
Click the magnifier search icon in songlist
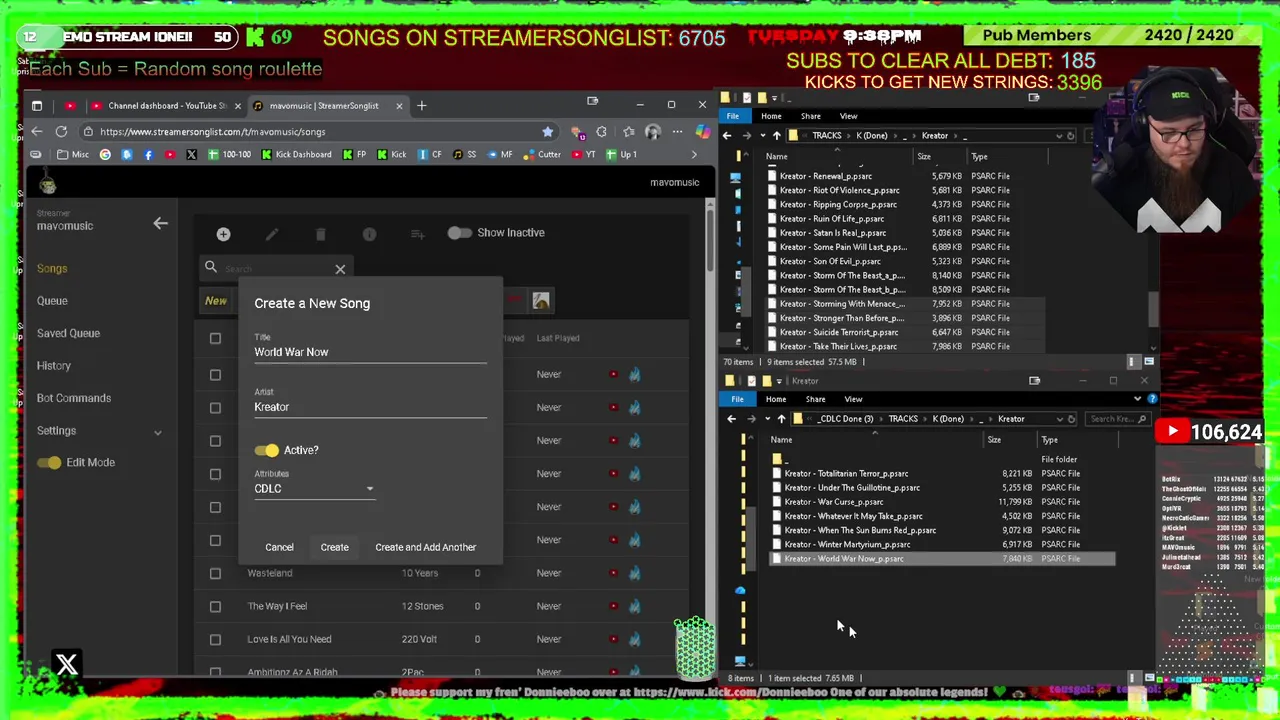pos(211,267)
